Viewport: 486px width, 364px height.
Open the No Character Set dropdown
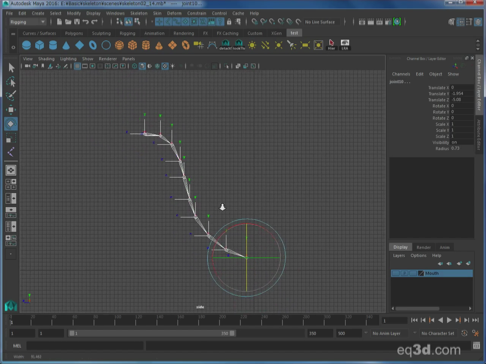point(438,333)
